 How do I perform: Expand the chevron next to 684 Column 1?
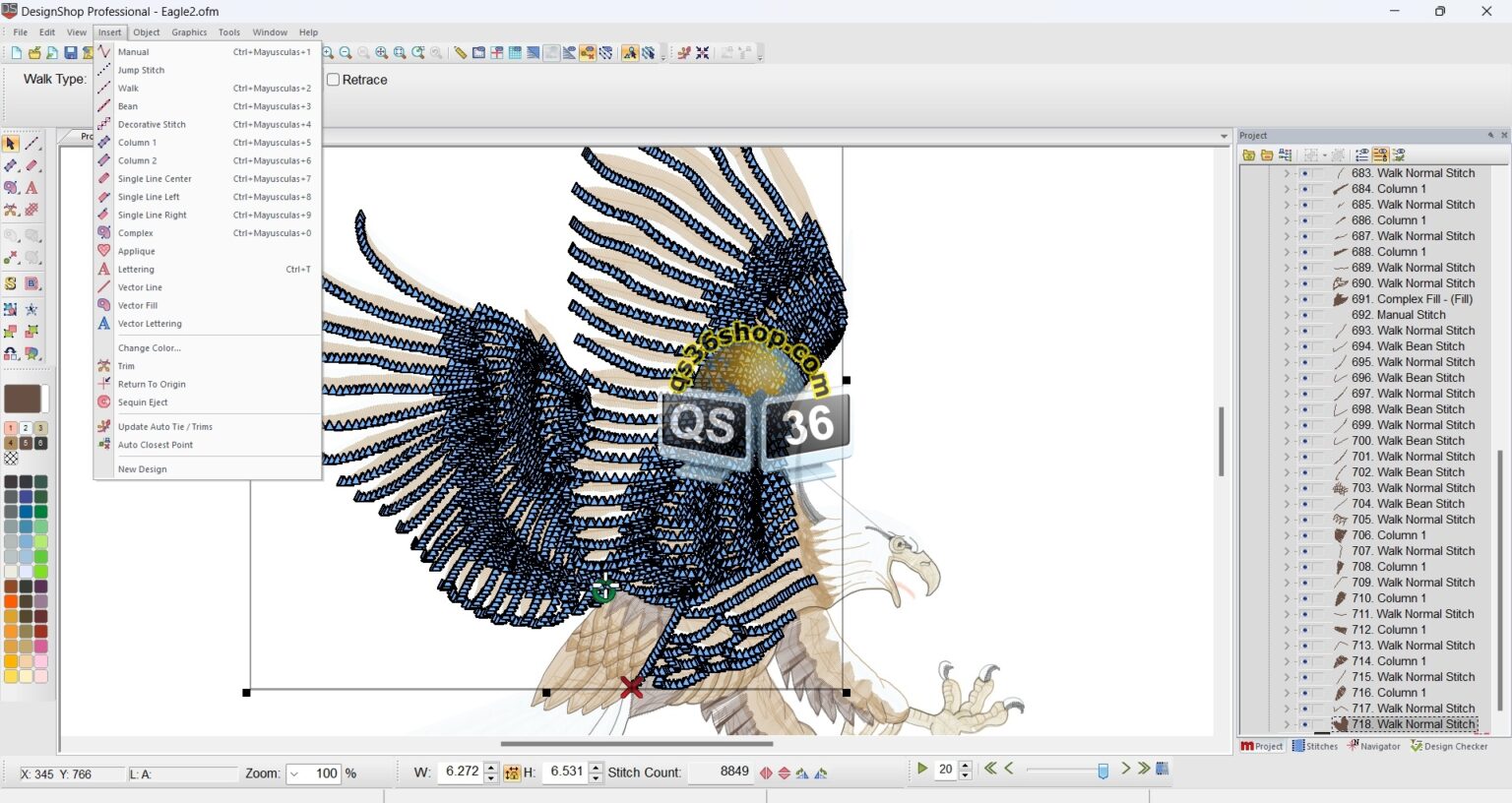[x=1288, y=188]
